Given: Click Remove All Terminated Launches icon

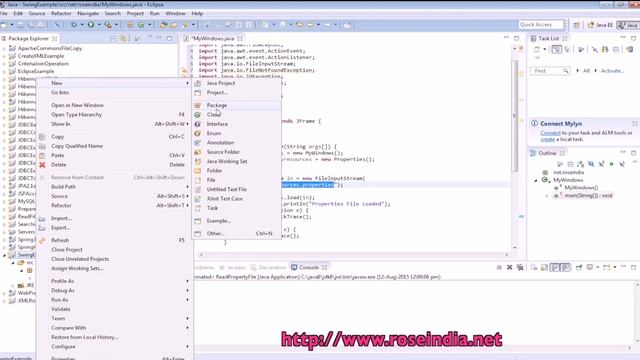Looking at the screenshot, I should tap(520, 267).
